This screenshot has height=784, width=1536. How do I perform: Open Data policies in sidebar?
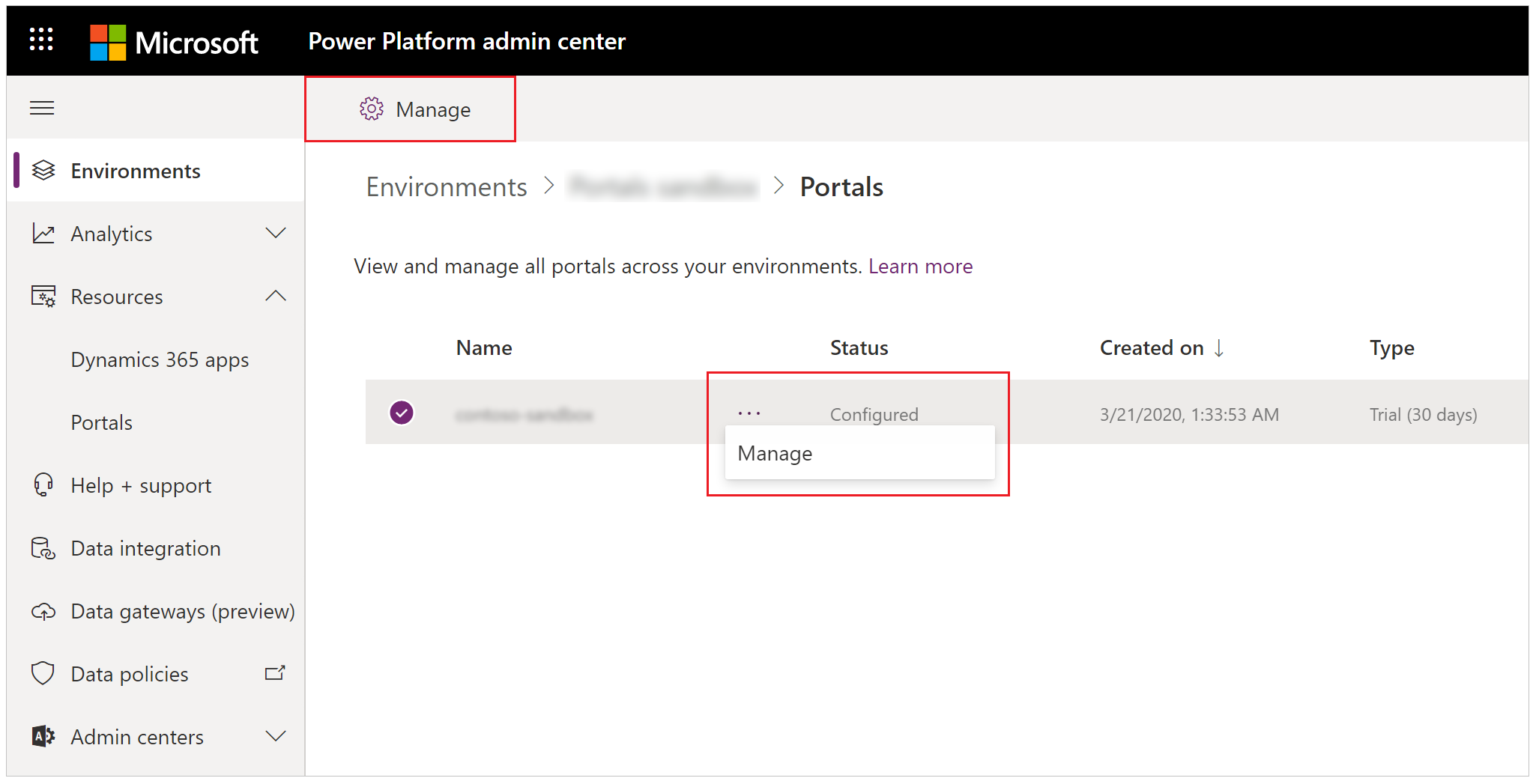[x=156, y=674]
